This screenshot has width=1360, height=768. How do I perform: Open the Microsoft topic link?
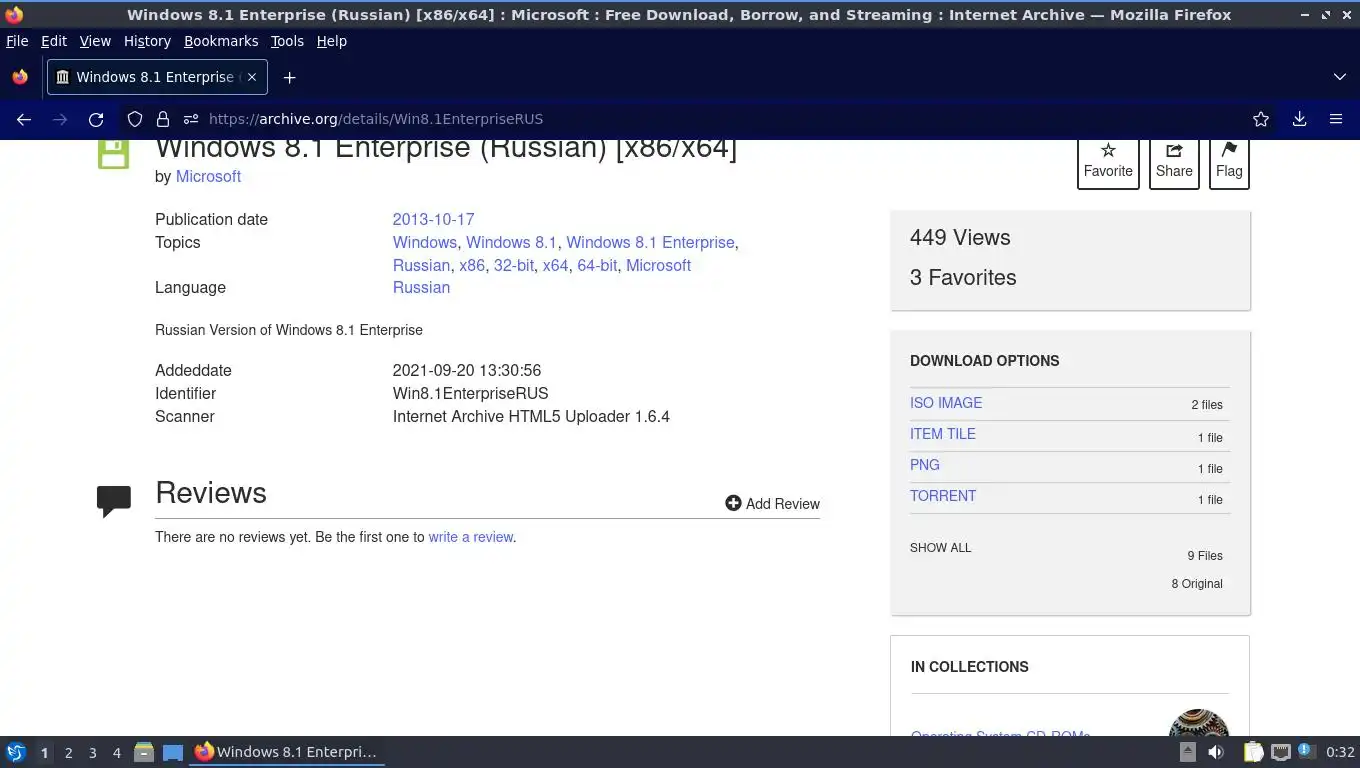click(658, 265)
